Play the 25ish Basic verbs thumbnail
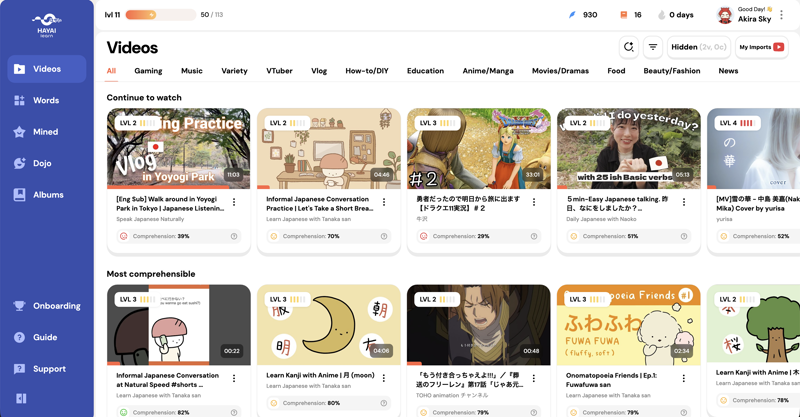The image size is (800, 417). point(629,149)
